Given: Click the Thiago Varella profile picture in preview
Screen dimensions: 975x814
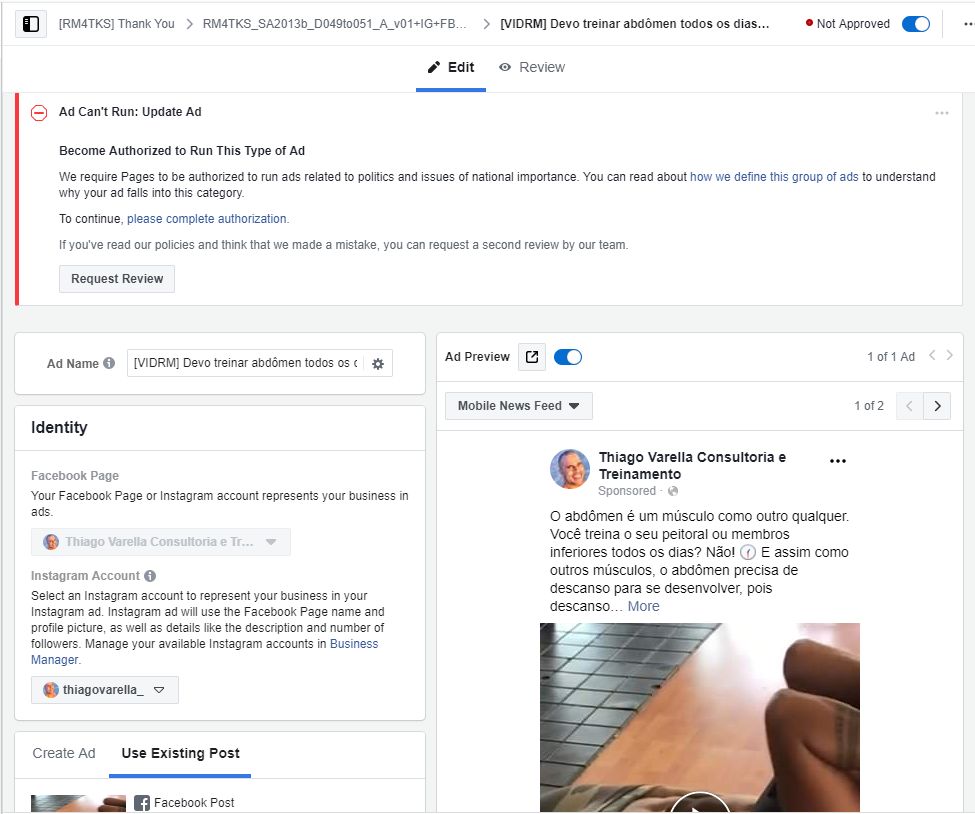Looking at the screenshot, I should 570,469.
